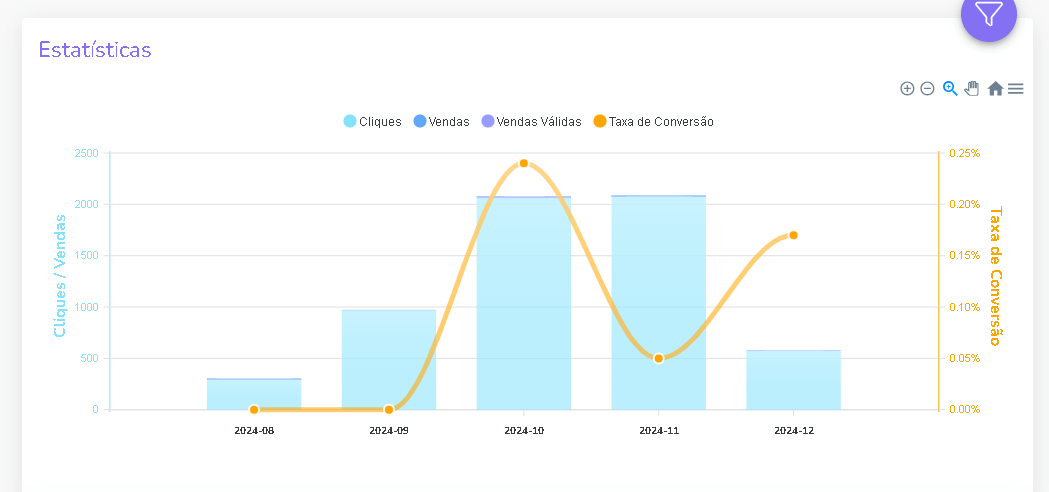
Task: Click the 2024-08 conversion rate data point
Action: point(254,409)
